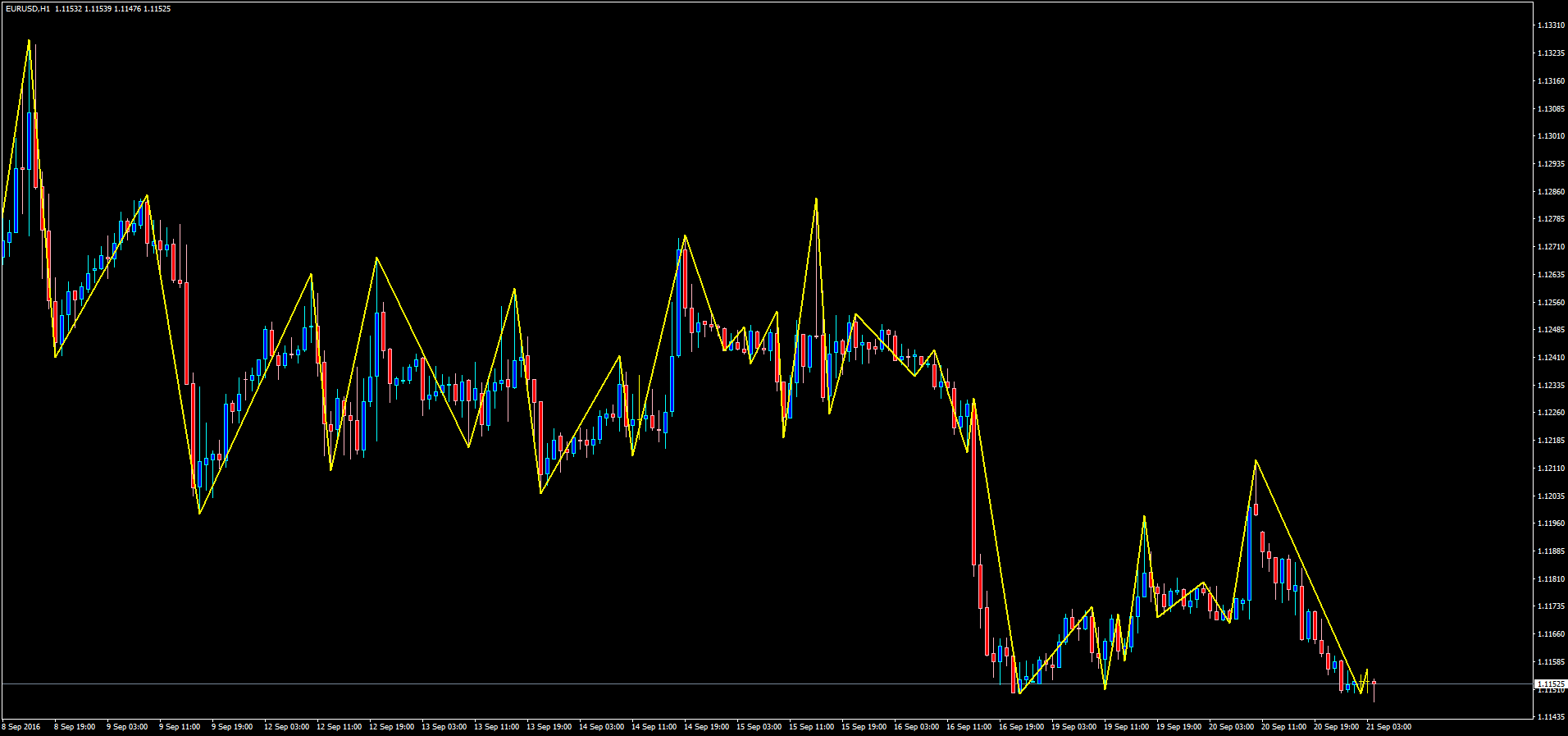Click the 1.13310 price axis label

click(x=1552, y=25)
